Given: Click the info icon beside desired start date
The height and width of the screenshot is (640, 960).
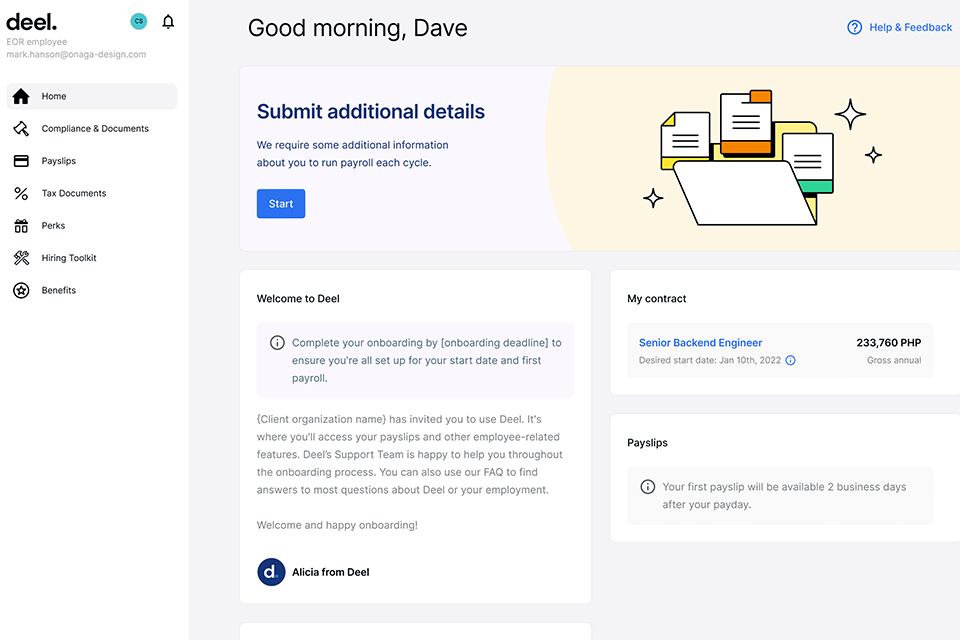Looking at the screenshot, I should [790, 360].
